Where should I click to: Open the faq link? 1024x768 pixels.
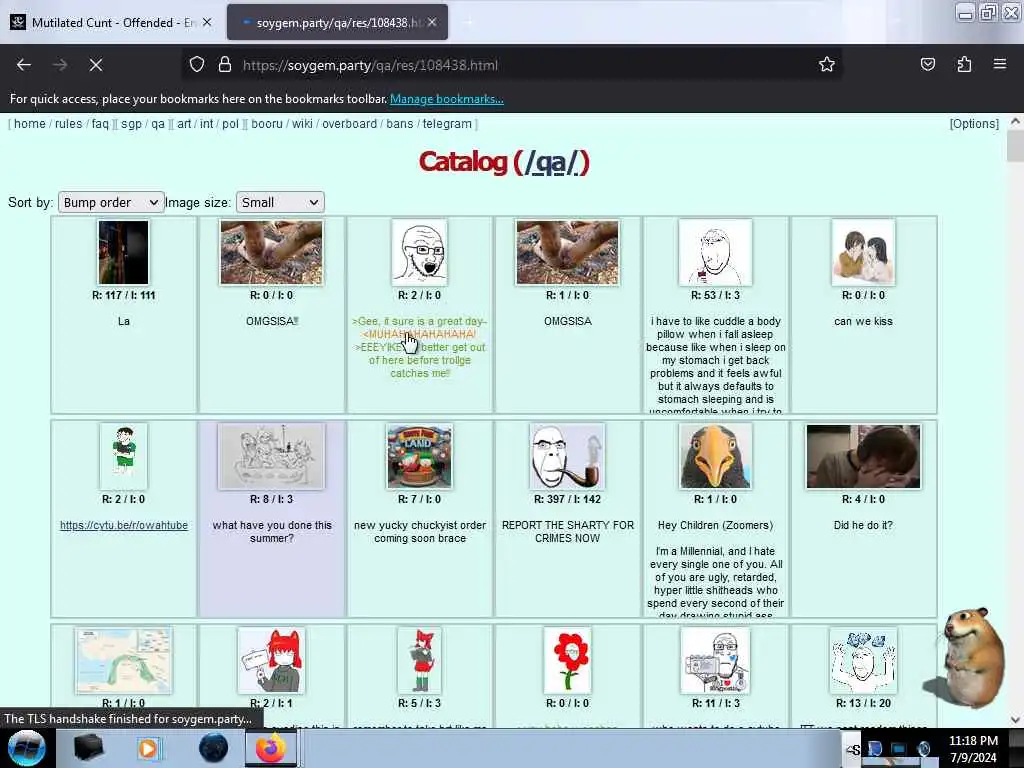pyautogui.click(x=100, y=123)
